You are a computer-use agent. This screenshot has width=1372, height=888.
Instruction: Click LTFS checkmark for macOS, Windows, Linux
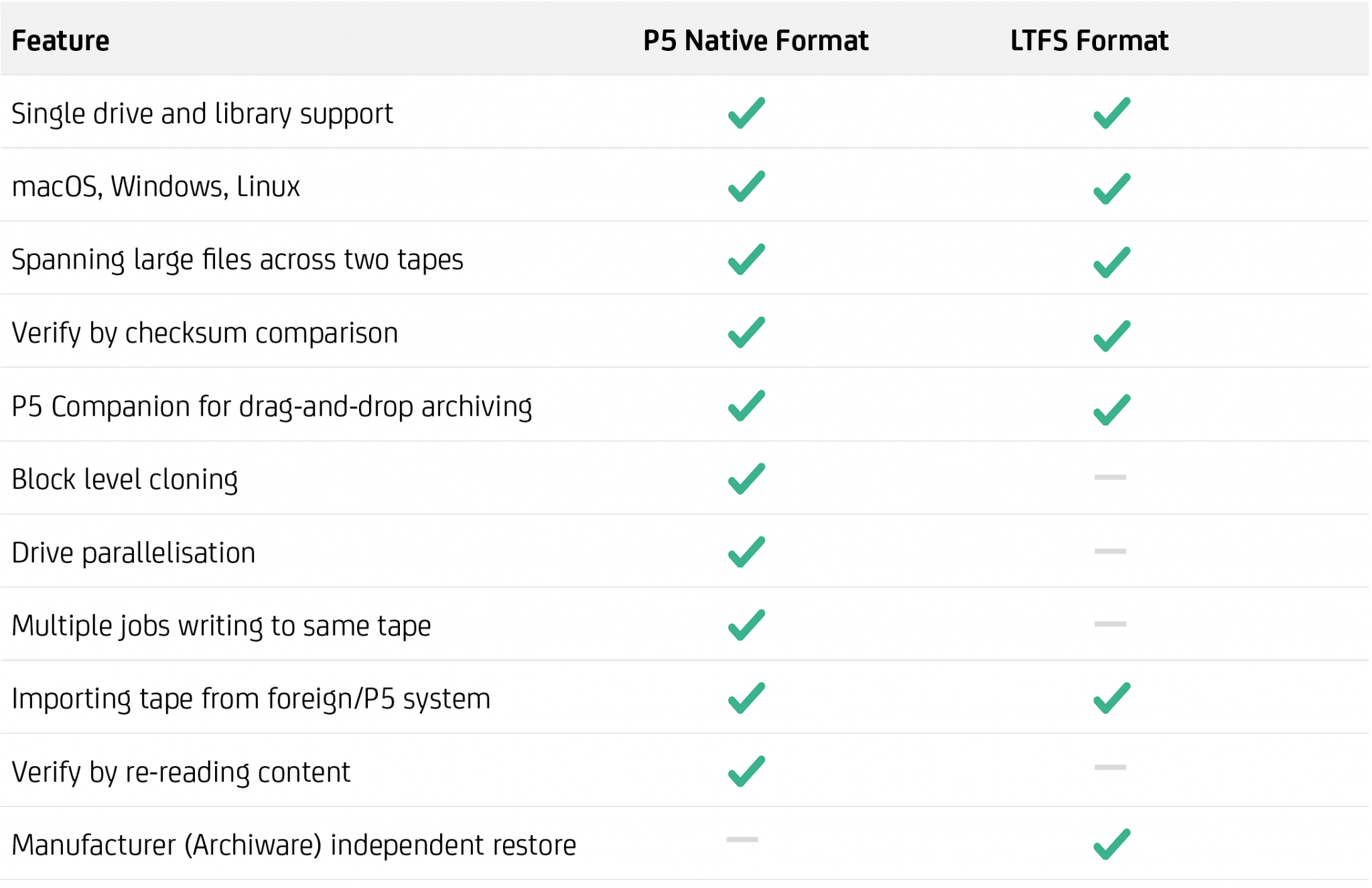[x=1111, y=188]
